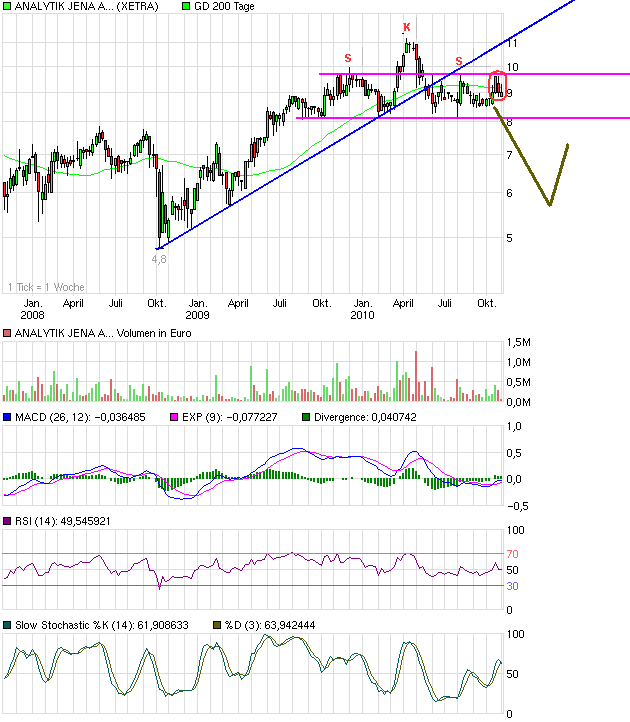Select the 'GD 200 Tage' legend label
The image size is (630, 722).
[224, 6]
